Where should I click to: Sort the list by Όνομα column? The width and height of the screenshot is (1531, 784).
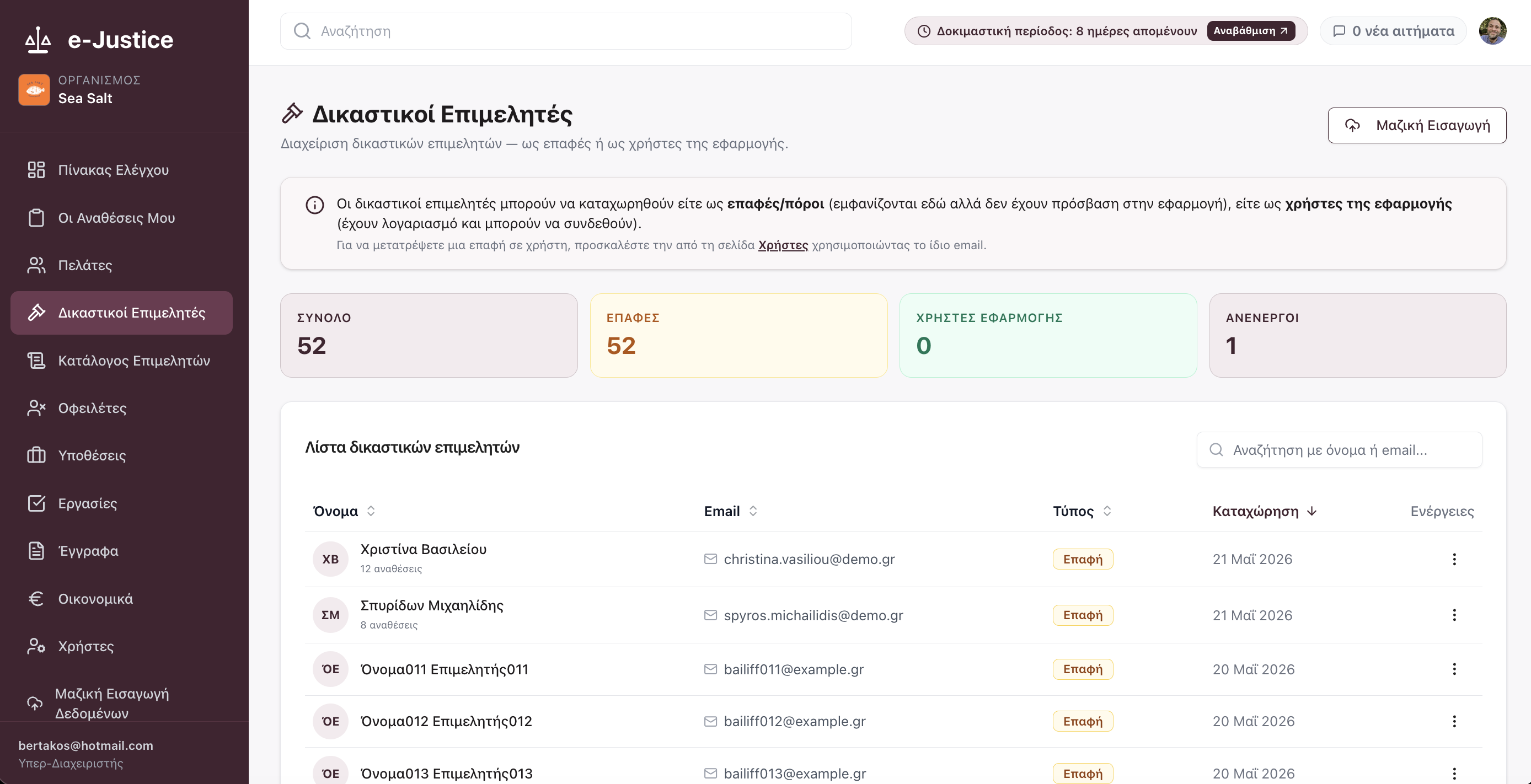(344, 511)
